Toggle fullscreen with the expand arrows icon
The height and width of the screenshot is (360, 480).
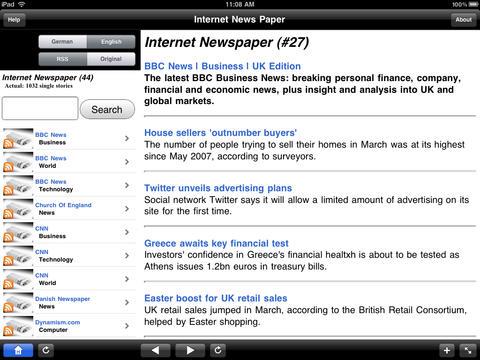tap(468, 350)
